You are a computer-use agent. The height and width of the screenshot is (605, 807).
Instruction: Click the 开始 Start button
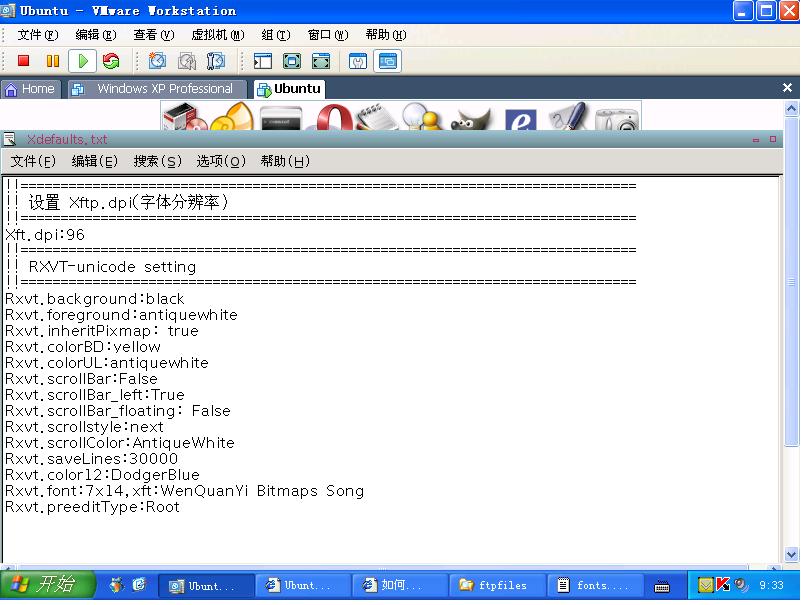coord(47,584)
